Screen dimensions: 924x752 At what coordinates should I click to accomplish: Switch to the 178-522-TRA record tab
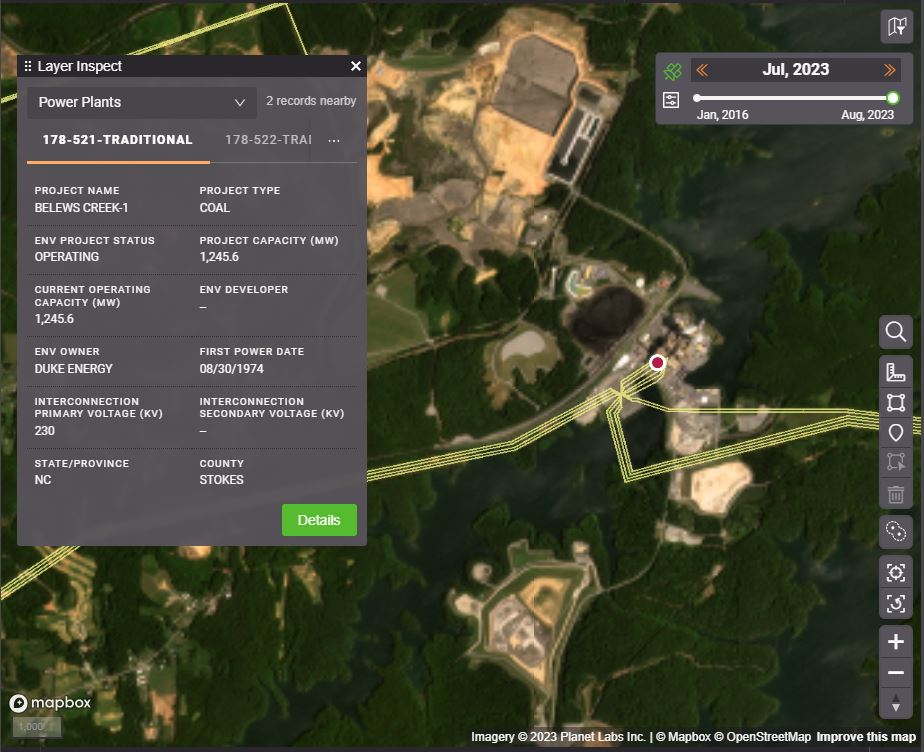click(x=268, y=140)
